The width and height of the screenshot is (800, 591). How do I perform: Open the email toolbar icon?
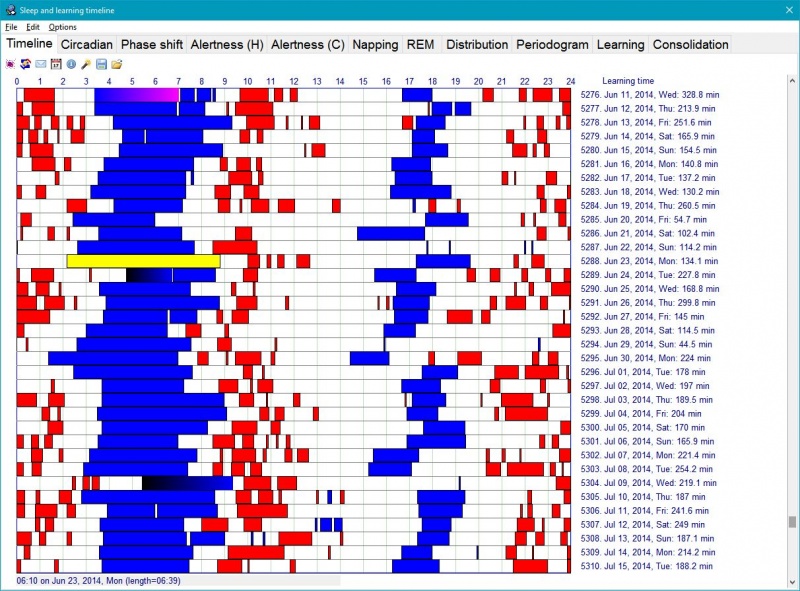[x=38, y=63]
